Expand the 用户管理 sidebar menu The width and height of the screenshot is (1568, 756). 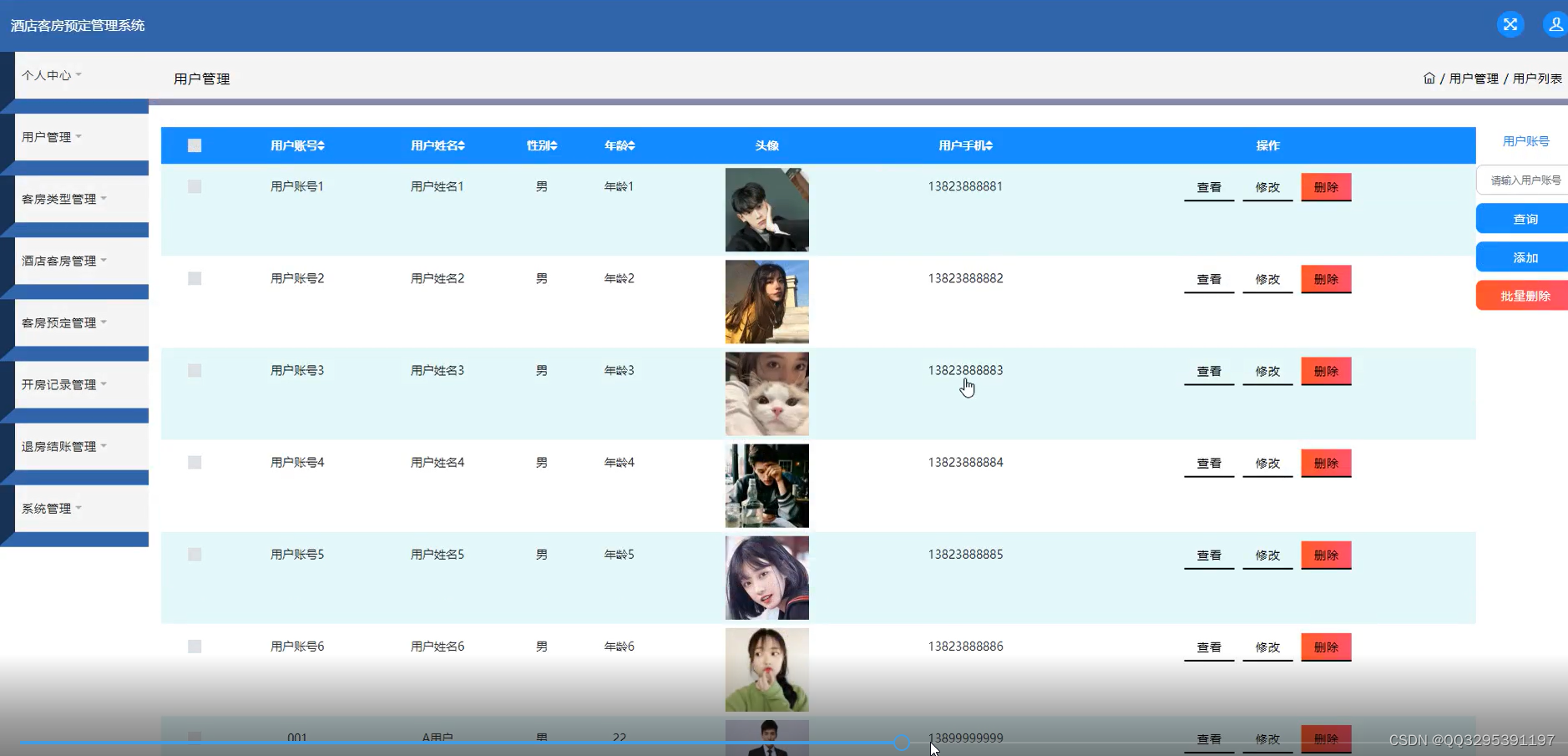81,137
